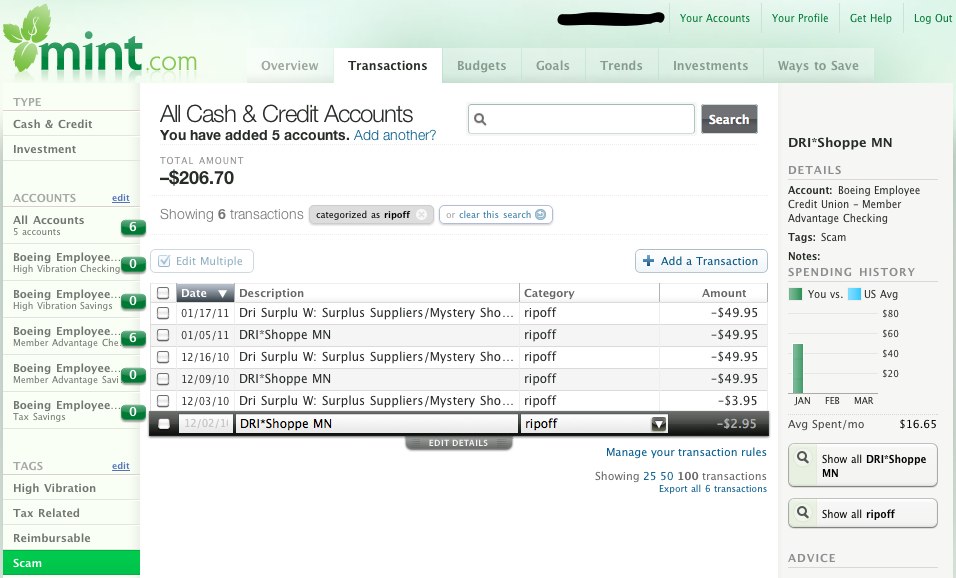
Task: Click Log Out
Action: 932,18
